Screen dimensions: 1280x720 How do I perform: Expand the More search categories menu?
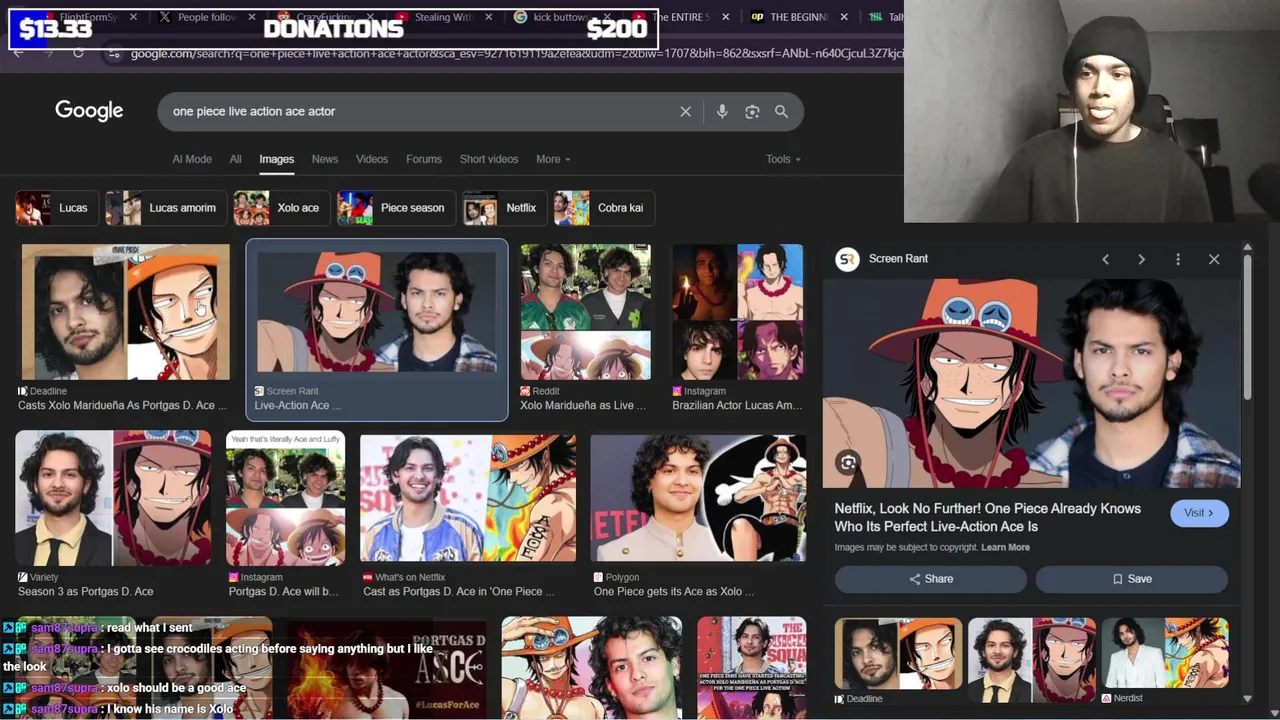553,159
